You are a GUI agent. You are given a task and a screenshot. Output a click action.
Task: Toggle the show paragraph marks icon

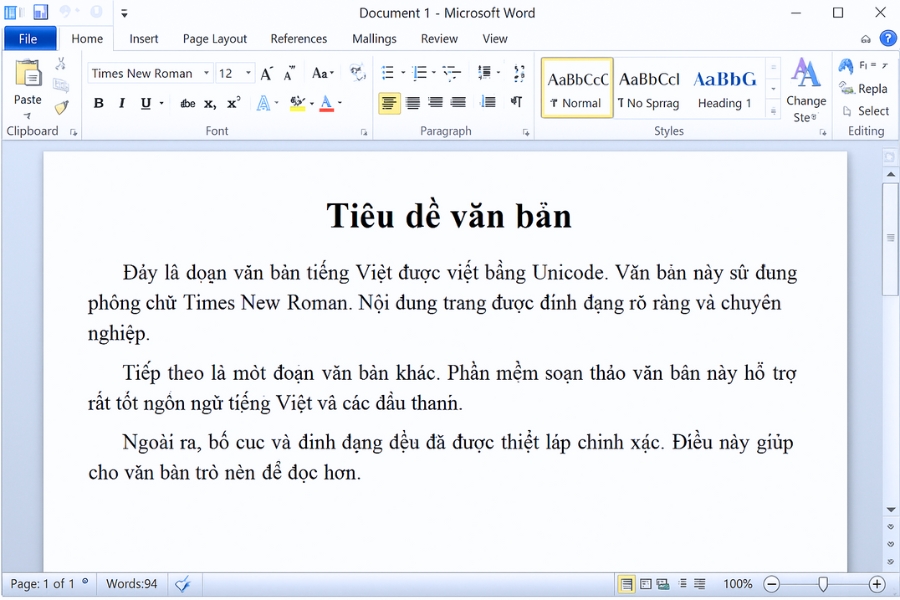[x=516, y=102]
